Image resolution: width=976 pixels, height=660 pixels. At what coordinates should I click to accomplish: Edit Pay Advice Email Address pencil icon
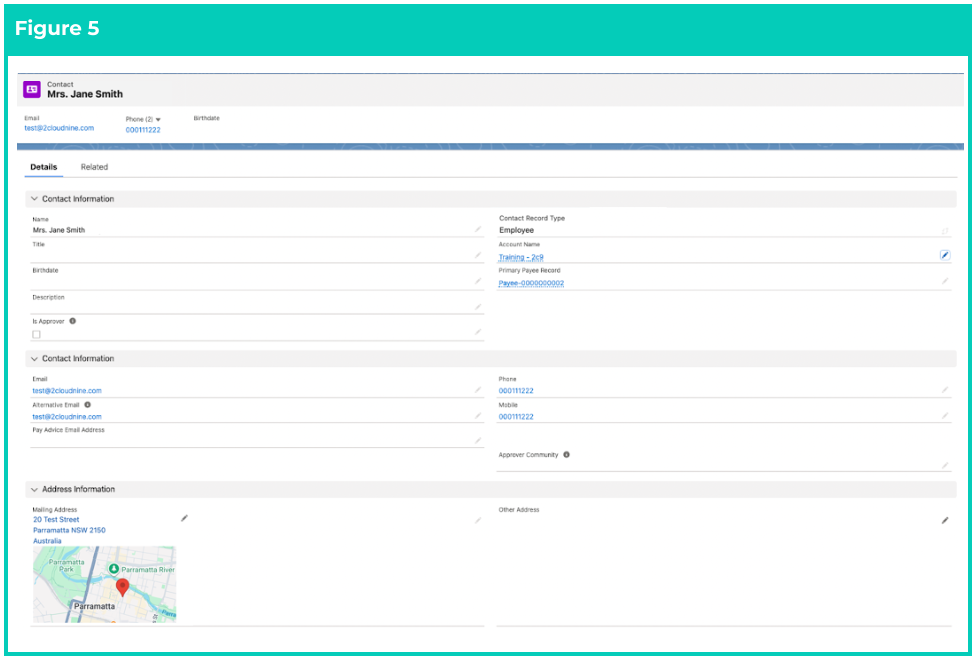[x=478, y=440]
